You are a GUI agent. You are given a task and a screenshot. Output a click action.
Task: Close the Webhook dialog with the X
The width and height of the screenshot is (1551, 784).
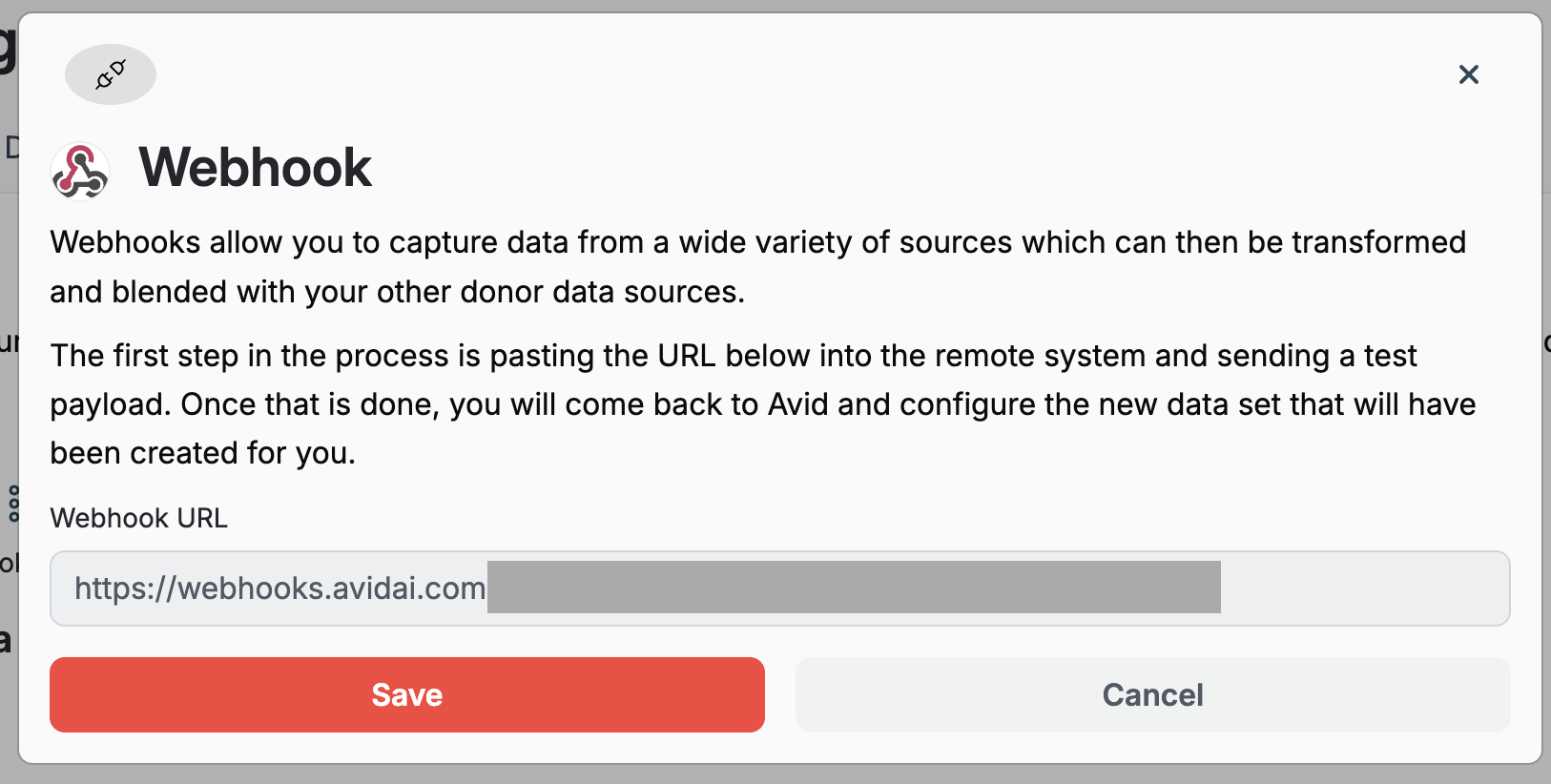1468,74
